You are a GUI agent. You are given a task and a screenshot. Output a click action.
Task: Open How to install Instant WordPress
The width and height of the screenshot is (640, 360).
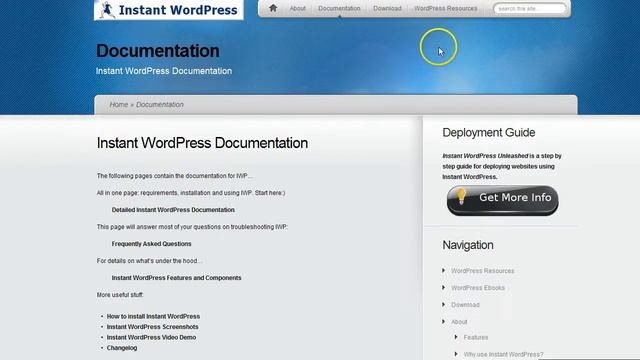pyautogui.click(x=153, y=316)
